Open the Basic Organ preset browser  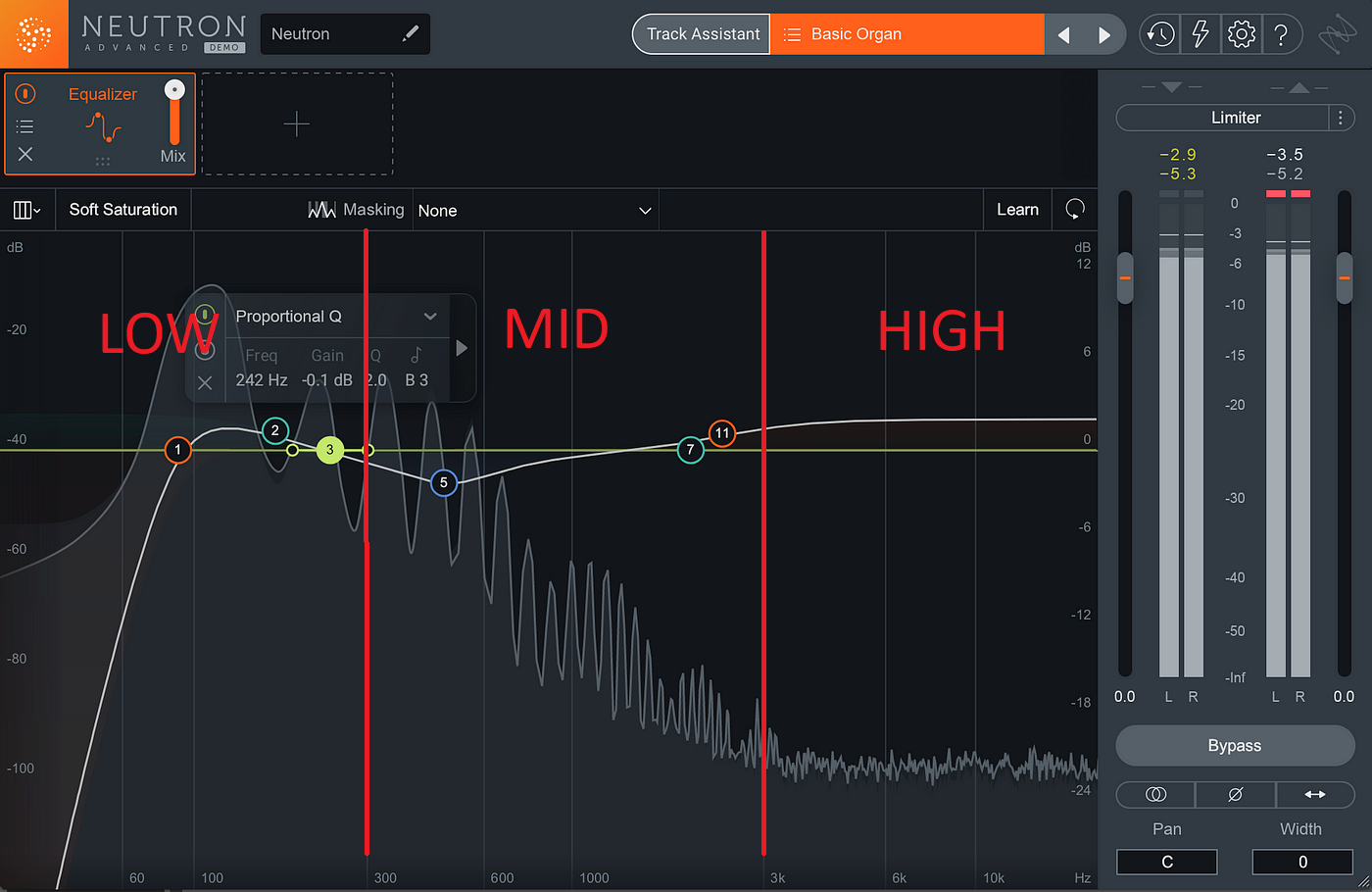[x=907, y=34]
